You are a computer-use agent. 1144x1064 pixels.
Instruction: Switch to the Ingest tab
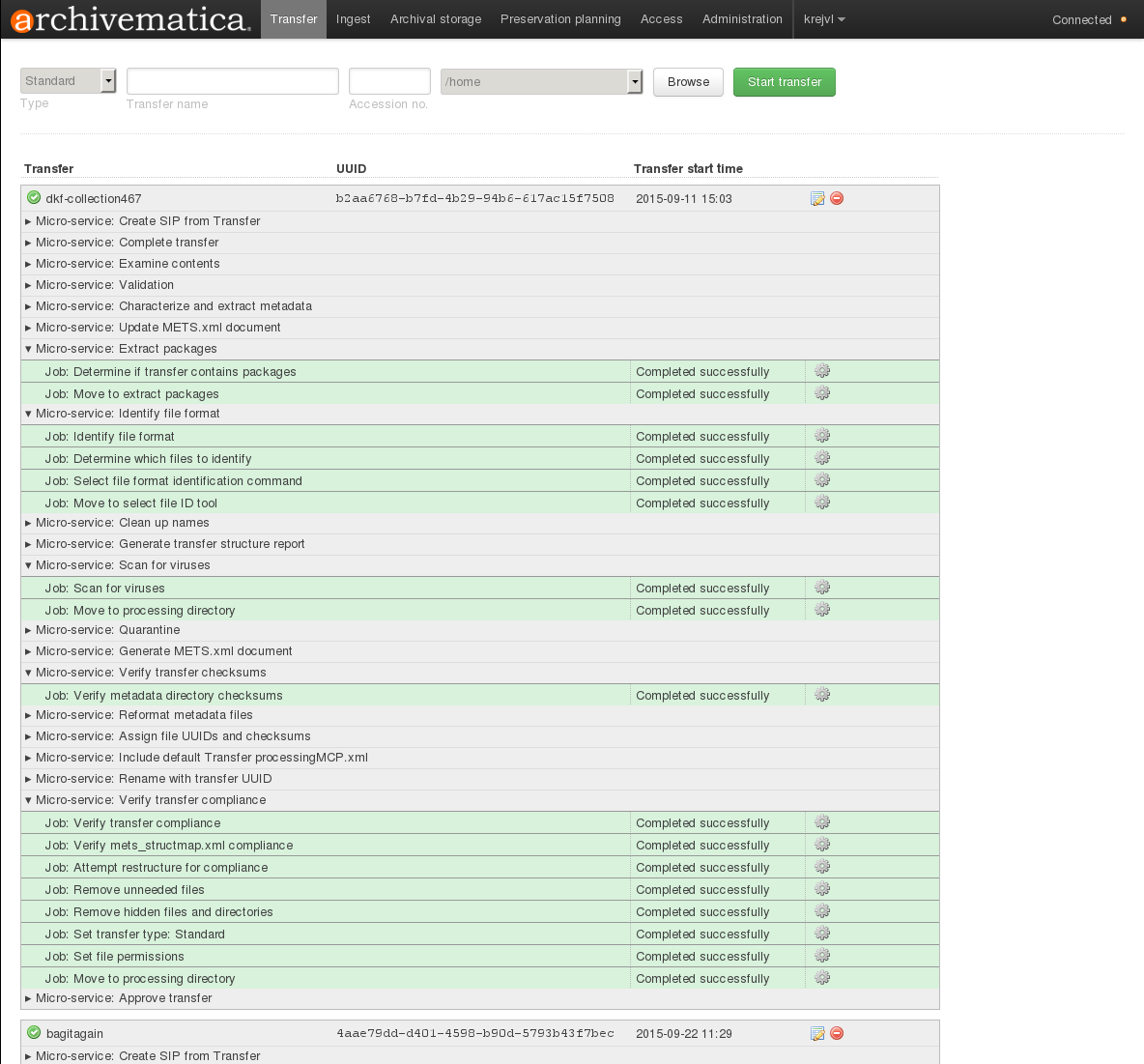coord(354,18)
